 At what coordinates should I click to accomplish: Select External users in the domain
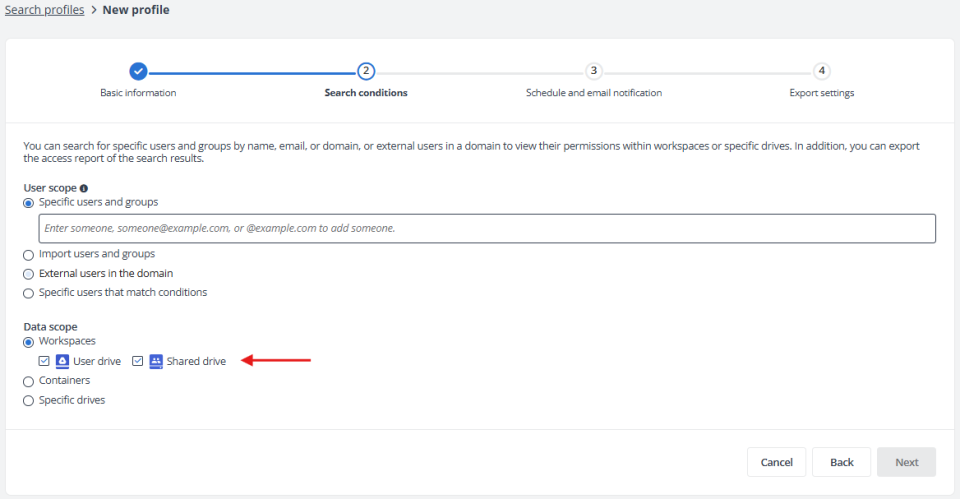[x=28, y=274]
